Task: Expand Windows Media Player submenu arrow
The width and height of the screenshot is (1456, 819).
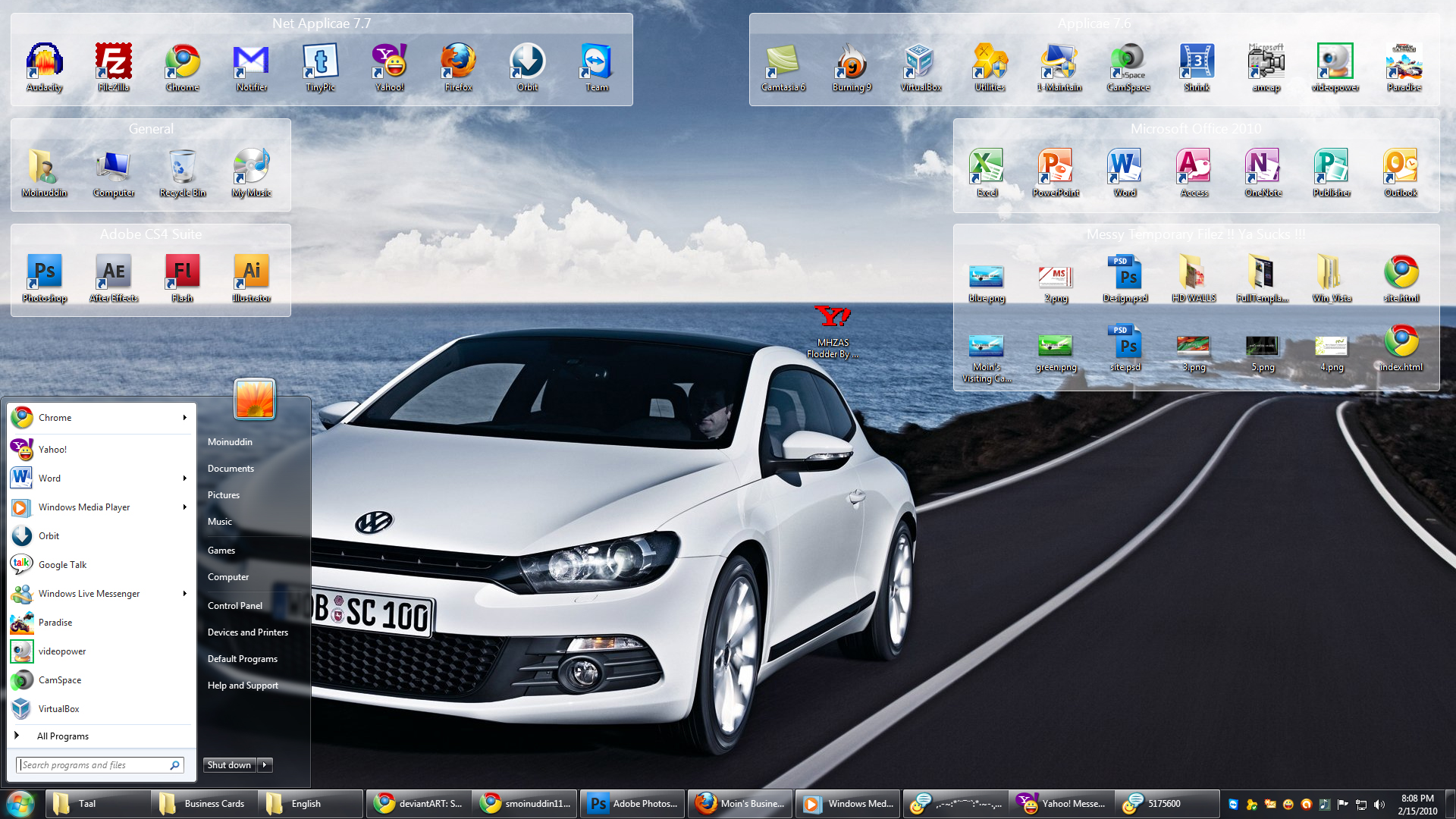Action: click(x=184, y=507)
